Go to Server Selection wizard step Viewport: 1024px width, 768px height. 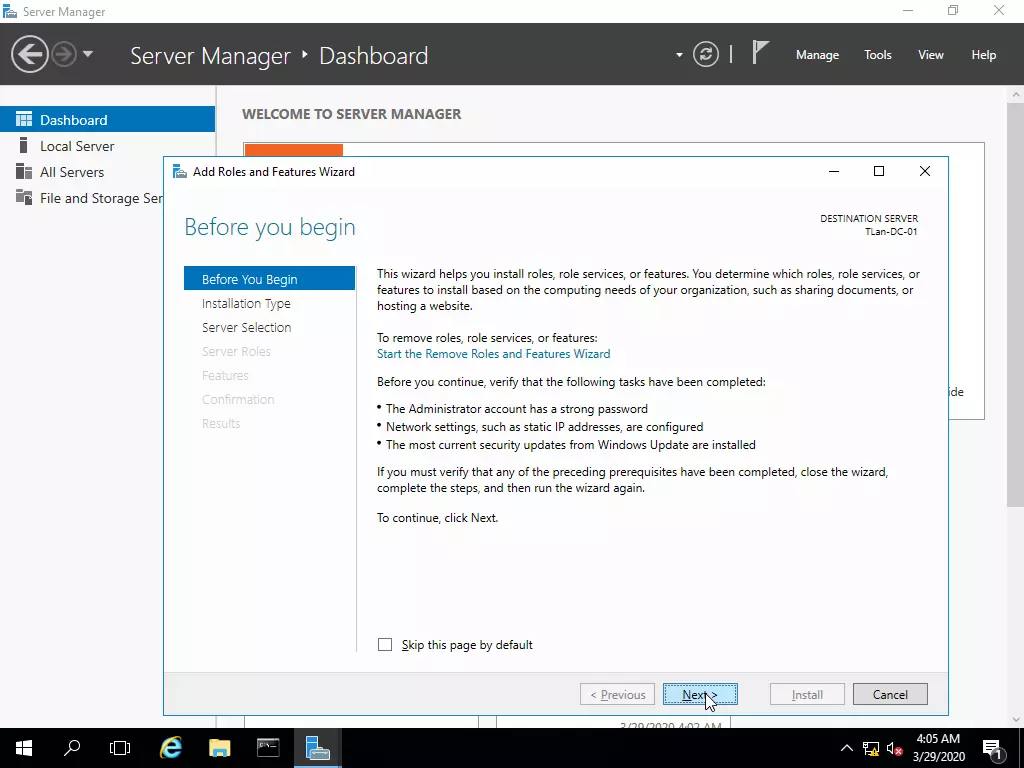coord(246,327)
